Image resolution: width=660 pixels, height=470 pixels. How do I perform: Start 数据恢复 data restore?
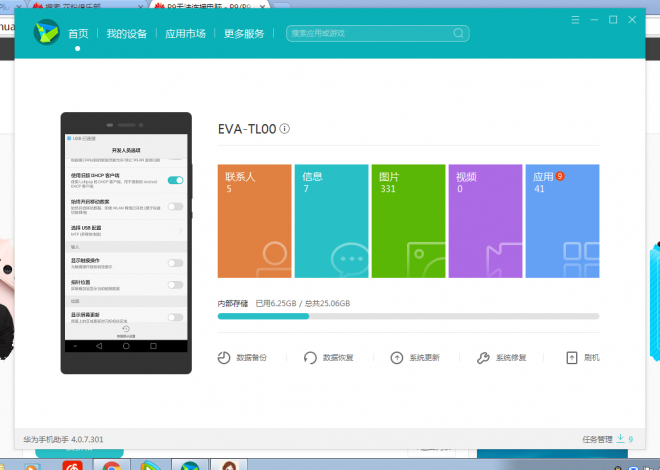(328, 358)
